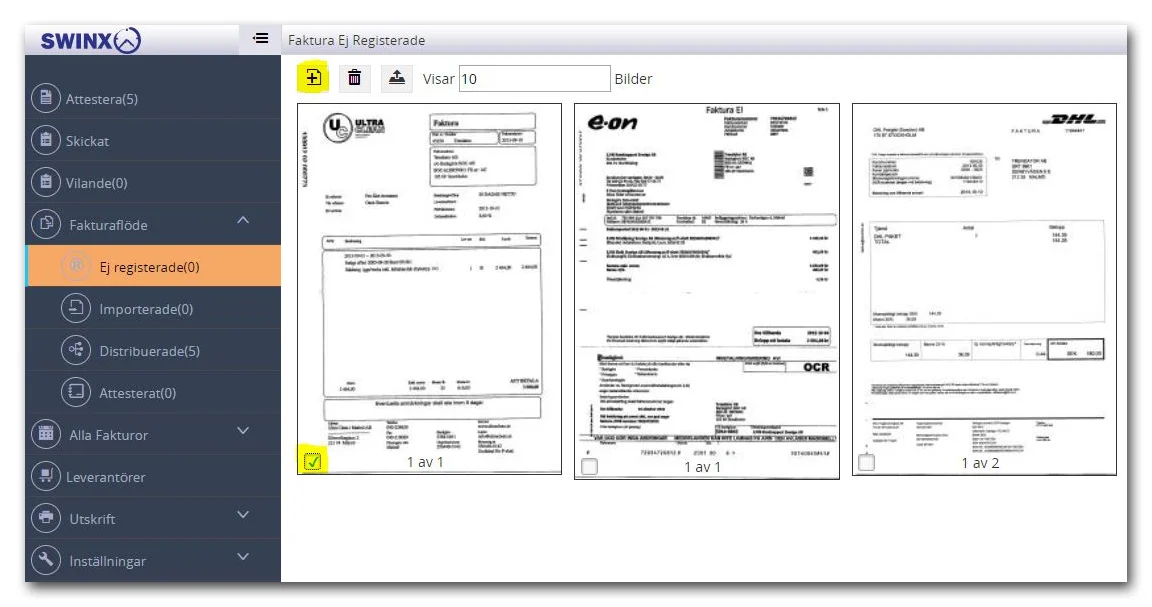Click the Fakturaflöde copy icon

click(x=46, y=224)
